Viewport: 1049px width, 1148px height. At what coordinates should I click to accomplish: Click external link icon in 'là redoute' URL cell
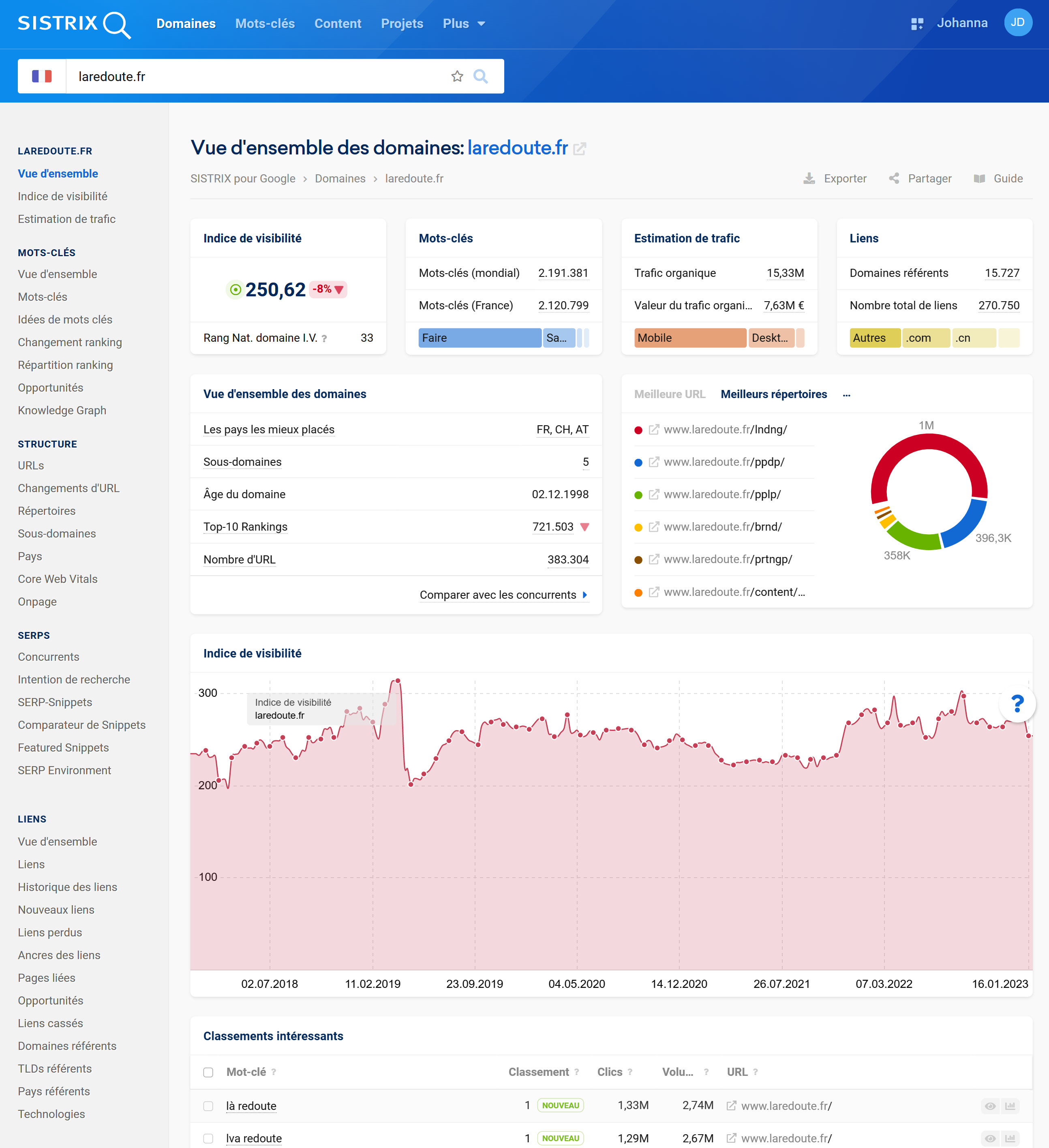(x=731, y=1106)
